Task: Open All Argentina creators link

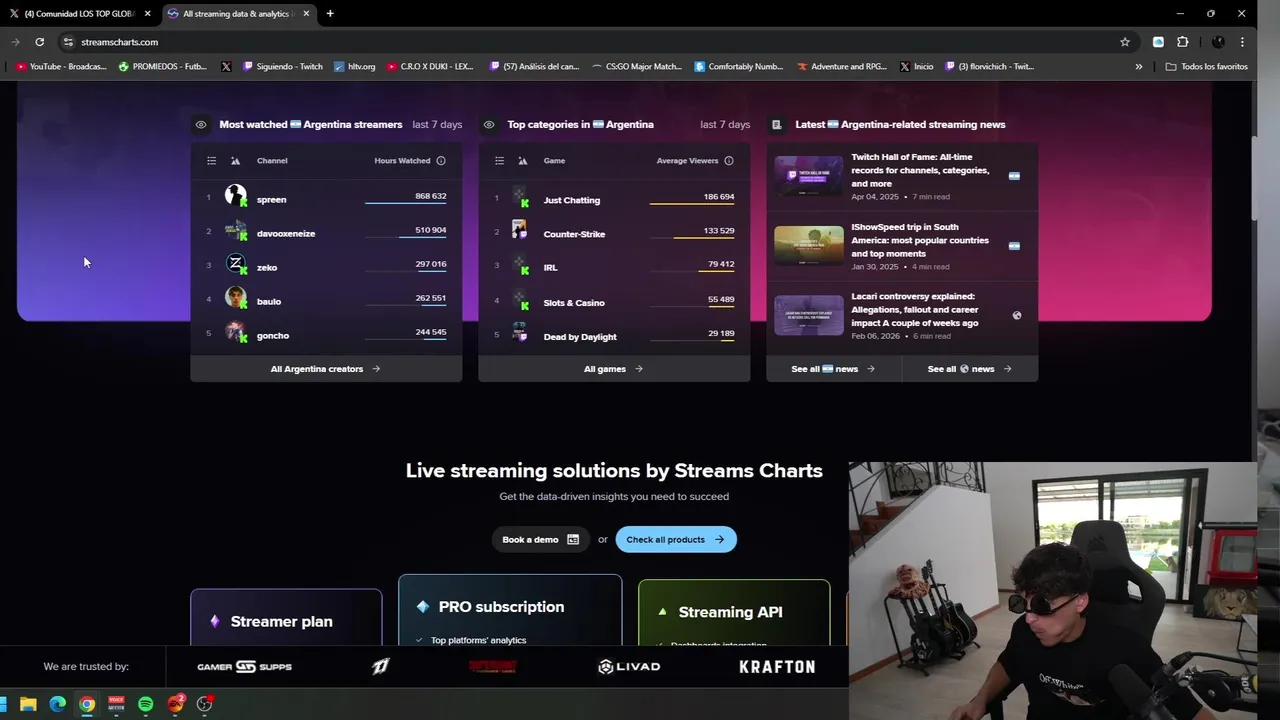Action: [326, 369]
